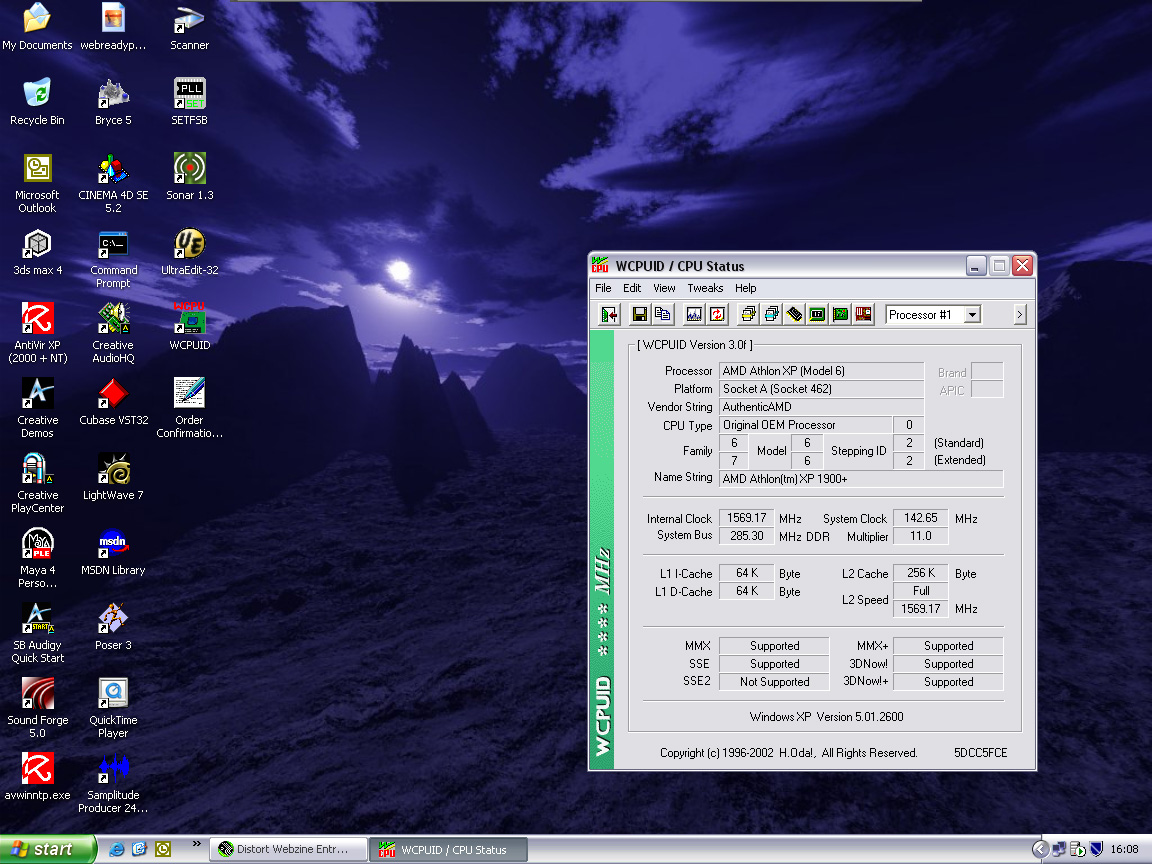Click the memory module toolbar icon
The height and width of the screenshot is (864, 1152).
pyautogui.click(x=794, y=315)
